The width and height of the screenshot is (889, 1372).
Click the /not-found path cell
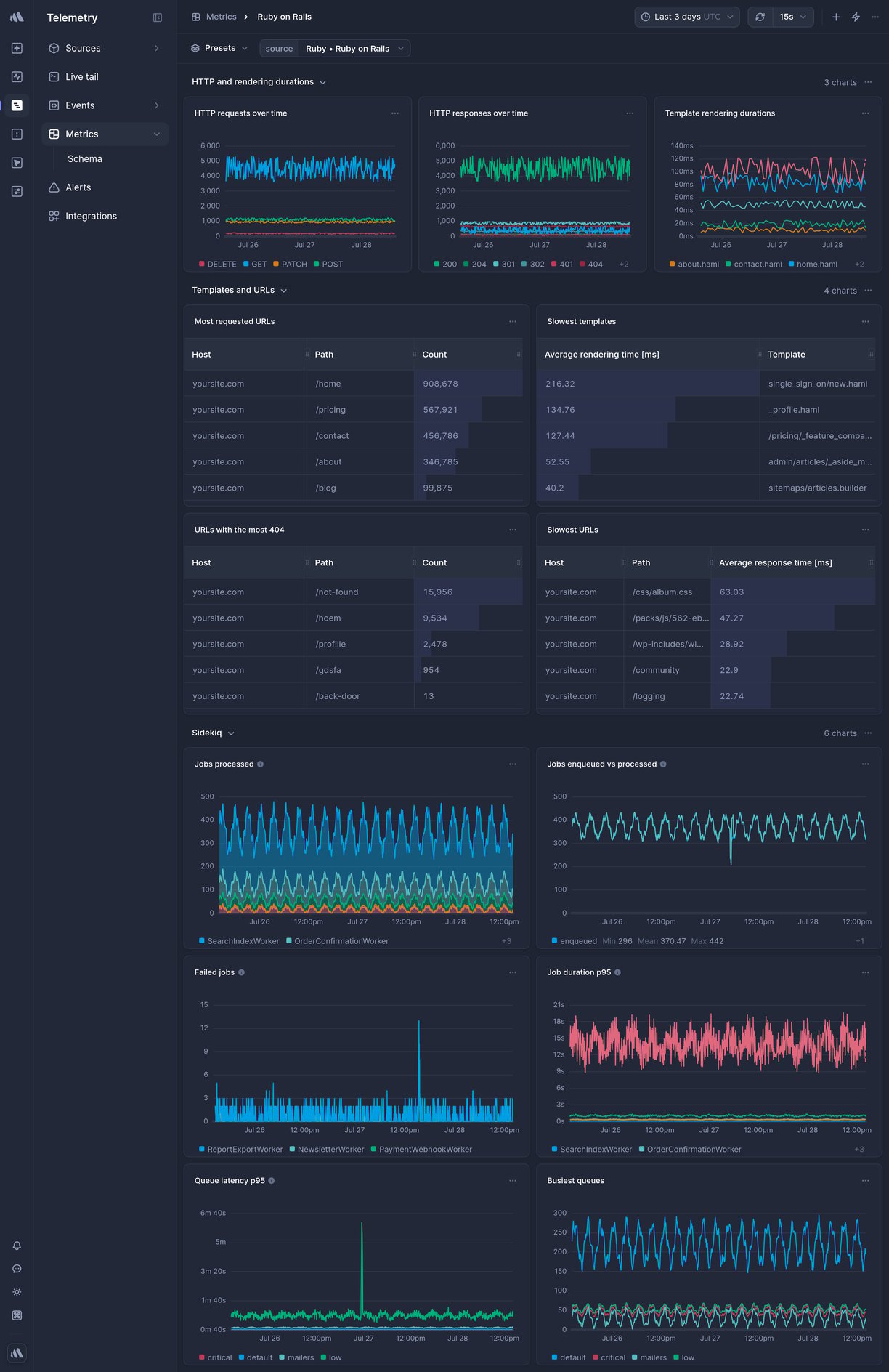(360, 592)
